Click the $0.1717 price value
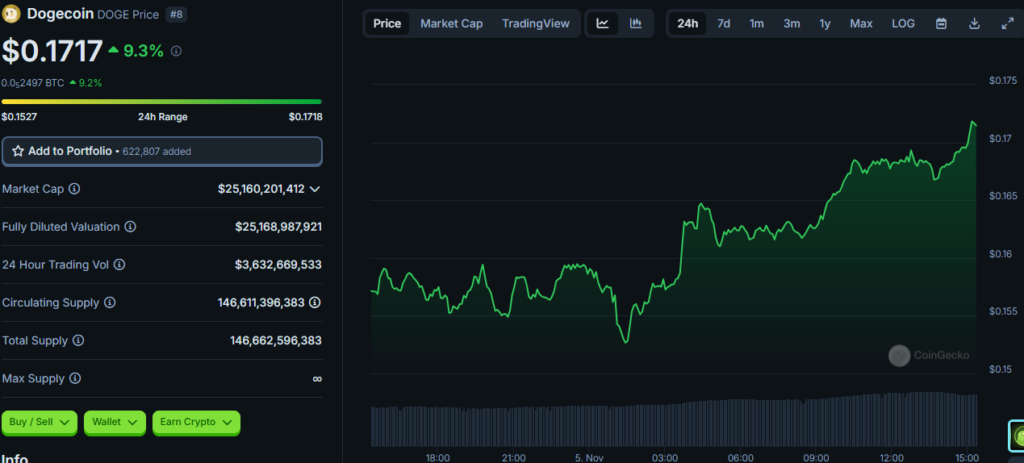This screenshot has height=463, width=1024. pyautogui.click(x=52, y=51)
